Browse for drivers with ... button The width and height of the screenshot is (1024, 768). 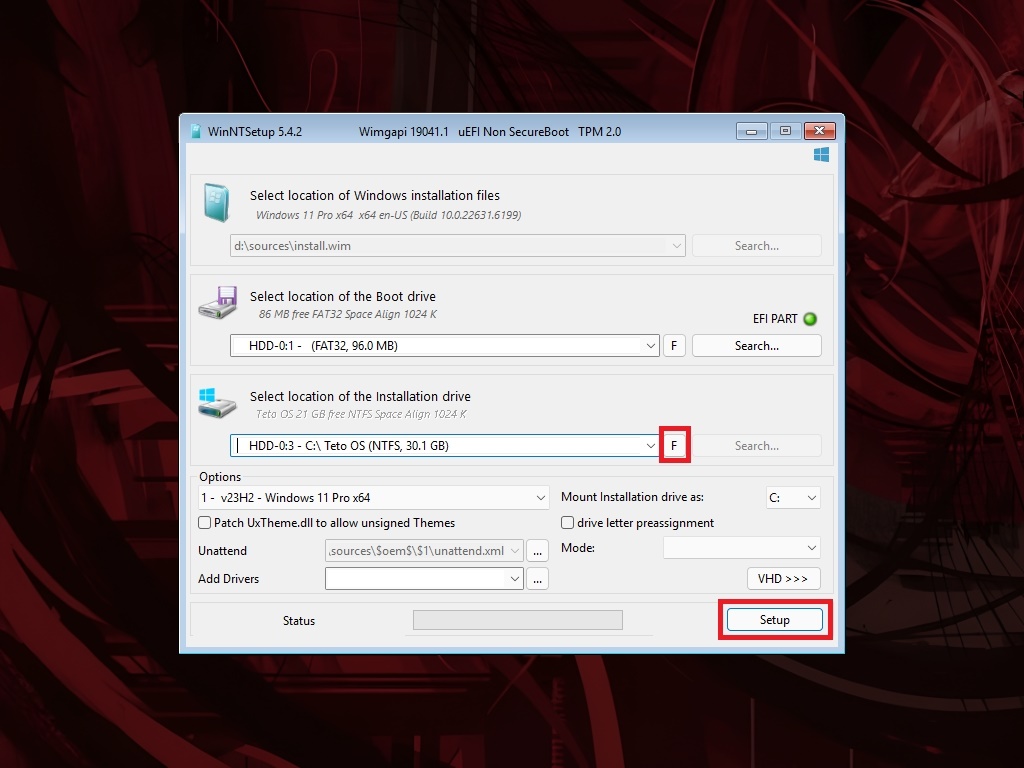pyautogui.click(x=537, y=579)
